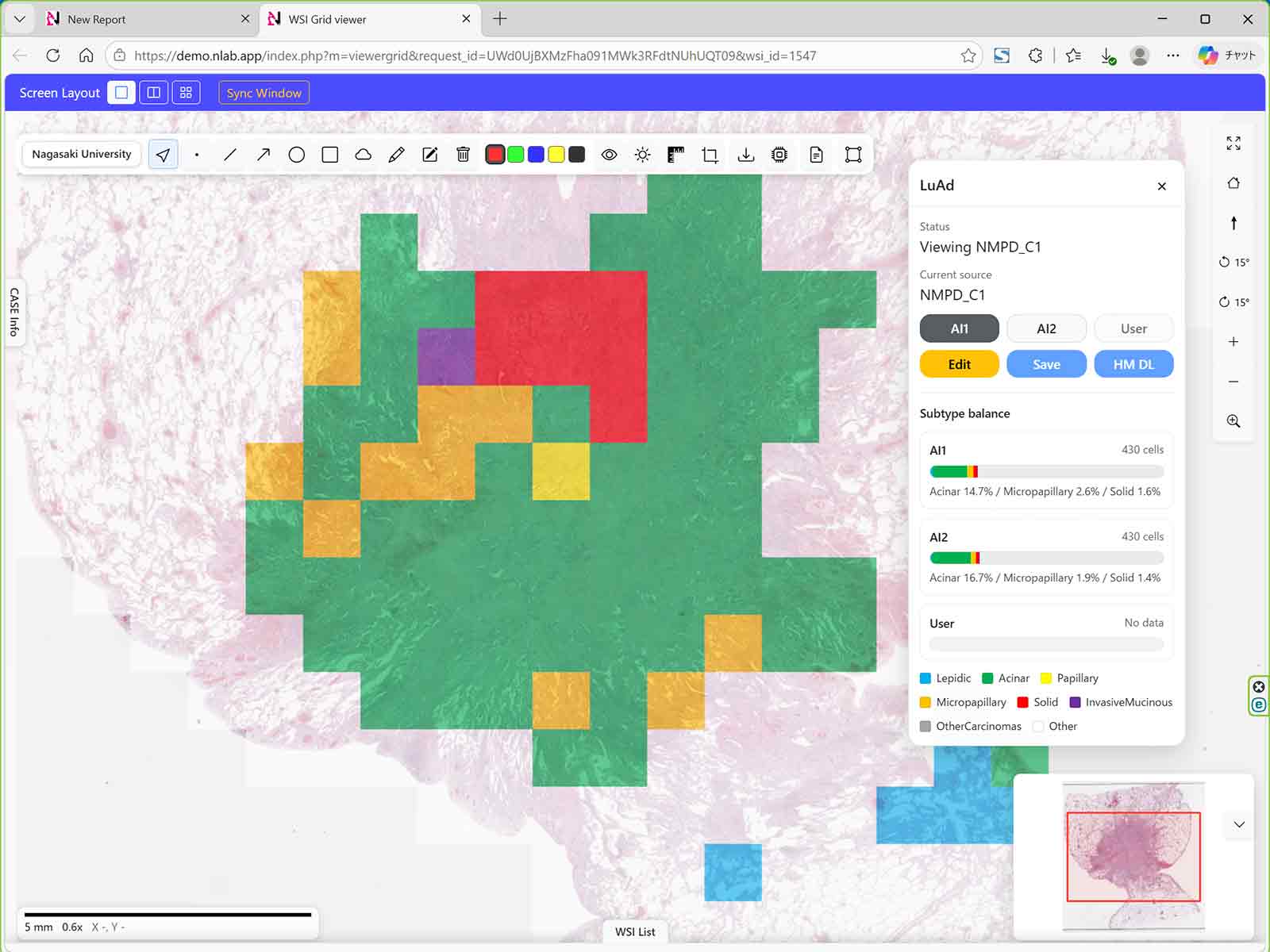Select the arrow annotation tool

pos(264,155)
